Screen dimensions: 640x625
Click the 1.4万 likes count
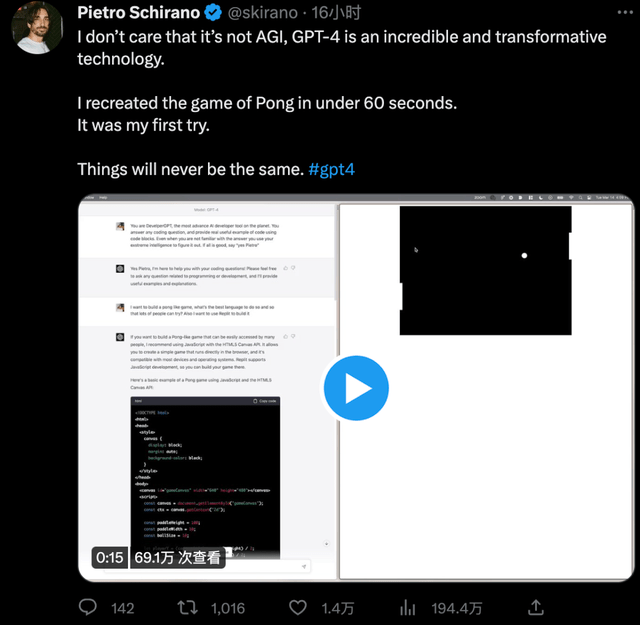tap(337, 608)
